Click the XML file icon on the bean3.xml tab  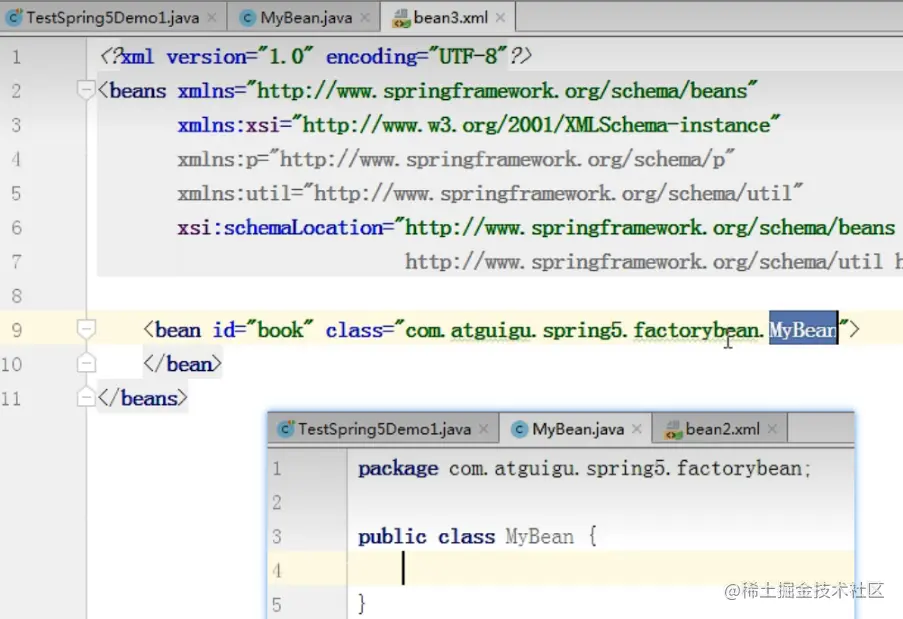[401, 18]
